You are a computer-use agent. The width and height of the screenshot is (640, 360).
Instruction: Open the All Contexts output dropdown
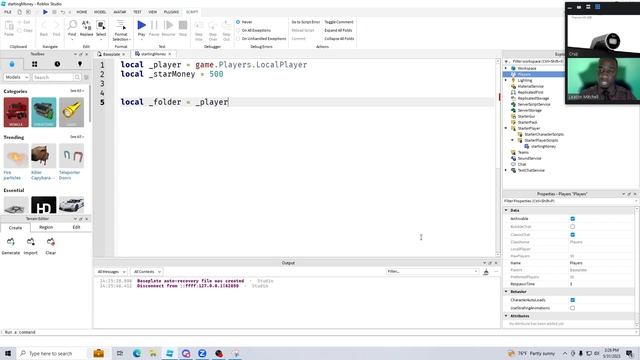click(x=147, y=272)
